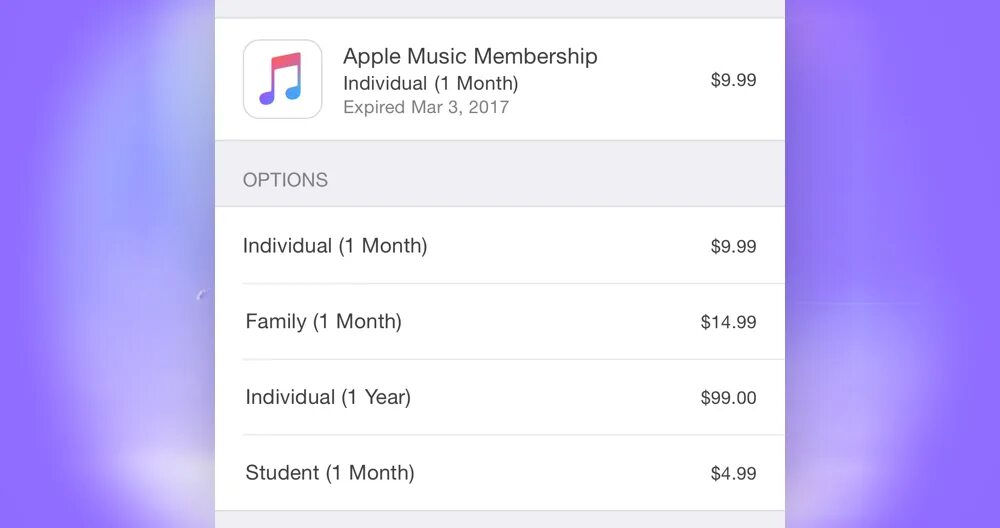Tap the Expired Mar 3, 2017 text

pos(426,106)
